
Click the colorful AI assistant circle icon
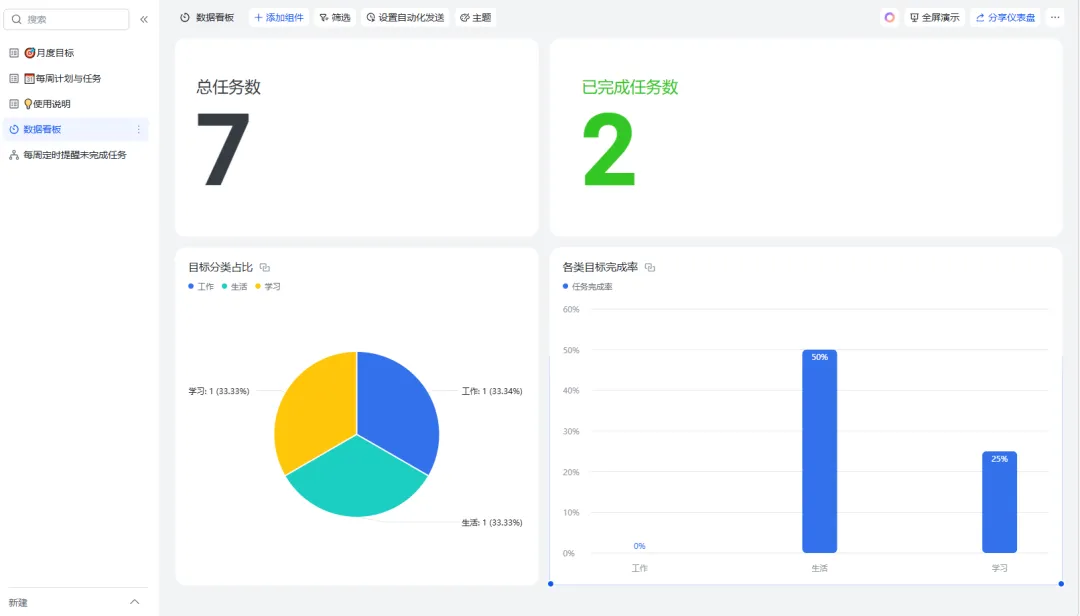(889, 18)
